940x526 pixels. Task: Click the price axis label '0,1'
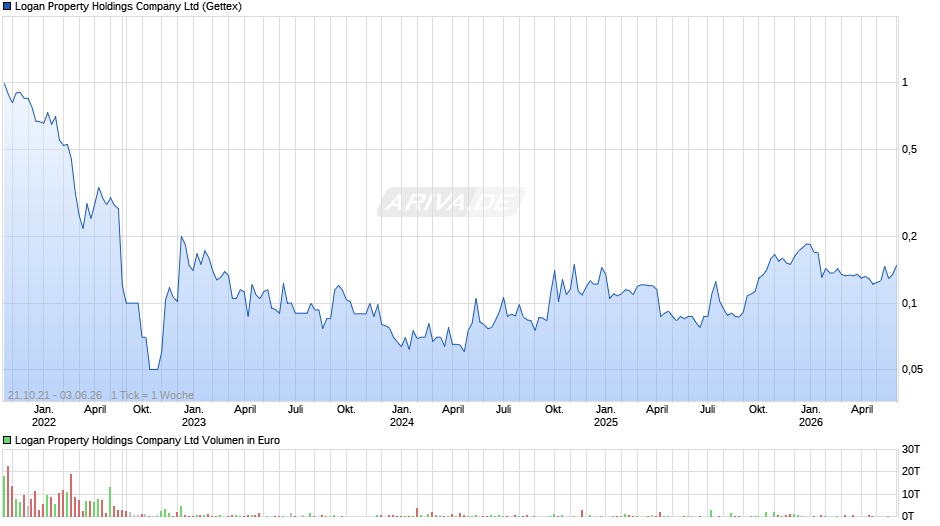point(909,303)
